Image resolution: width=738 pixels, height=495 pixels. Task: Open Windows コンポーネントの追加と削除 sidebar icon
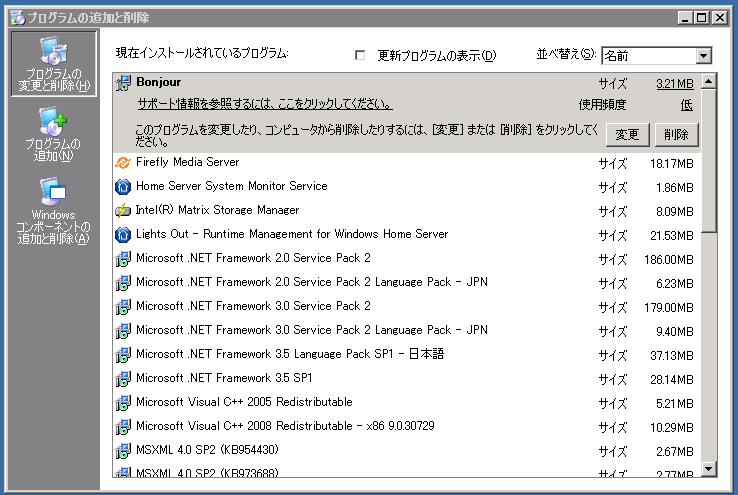click(53, 211)
